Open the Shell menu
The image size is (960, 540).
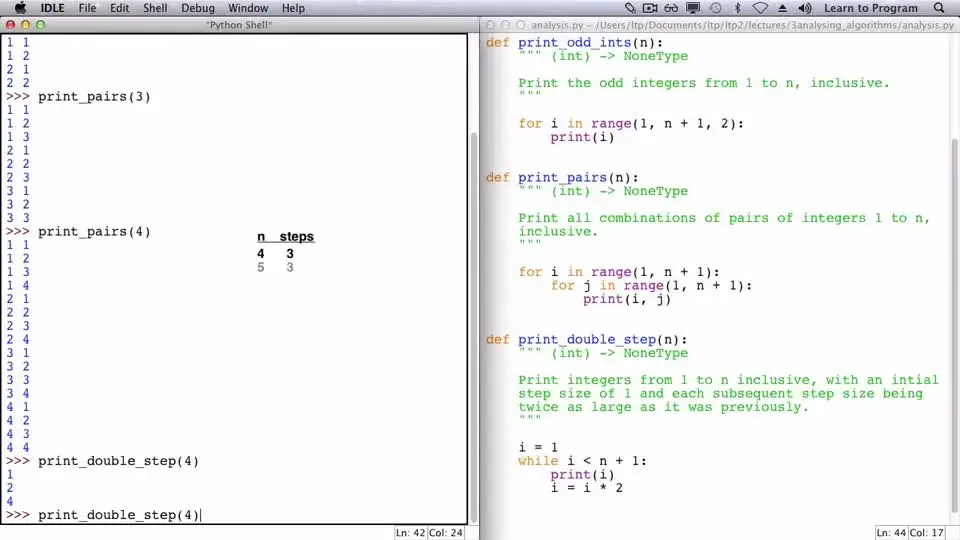coord(155,8)
